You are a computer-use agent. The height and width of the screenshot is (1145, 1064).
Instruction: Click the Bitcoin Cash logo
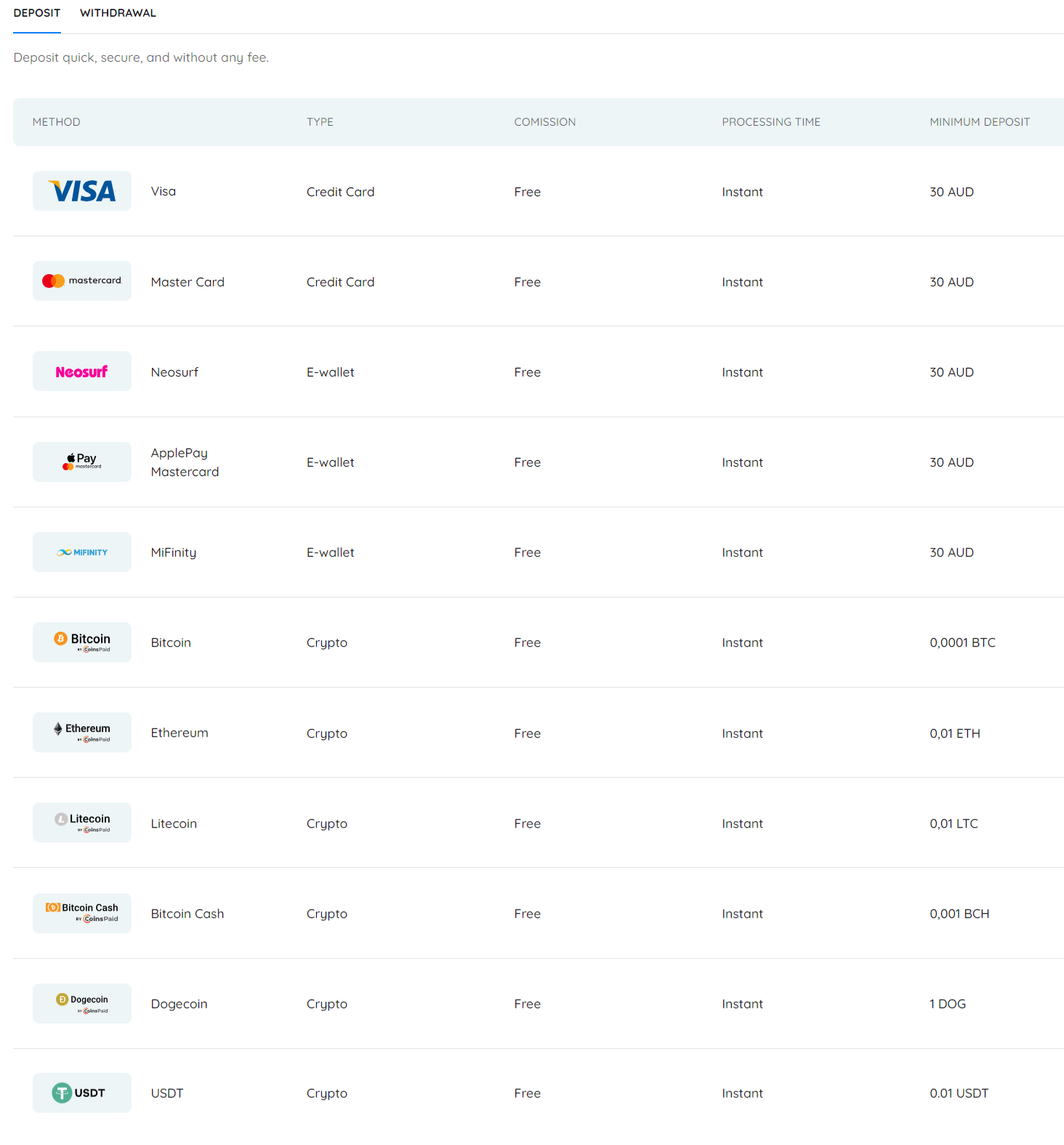click(82, 913)
